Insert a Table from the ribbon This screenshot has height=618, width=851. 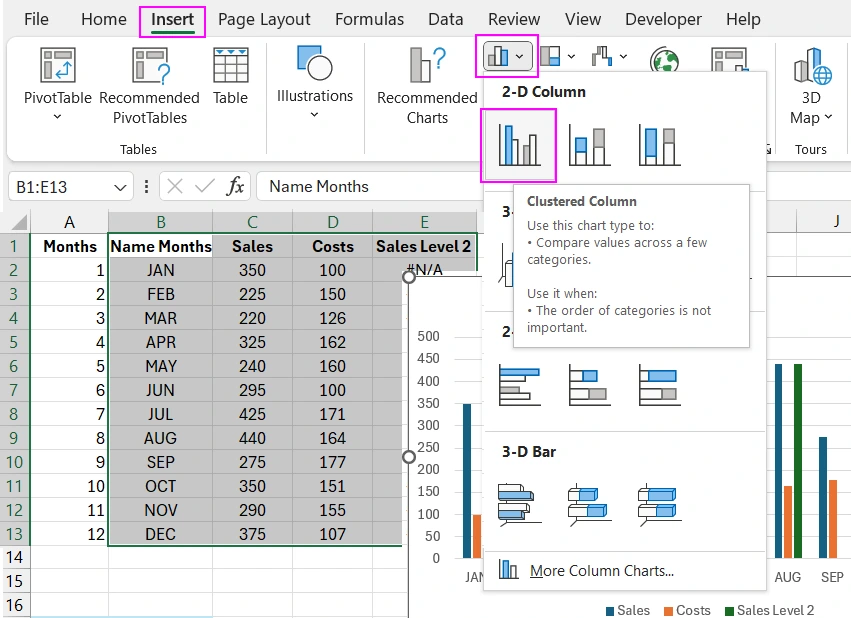(230, 80)
